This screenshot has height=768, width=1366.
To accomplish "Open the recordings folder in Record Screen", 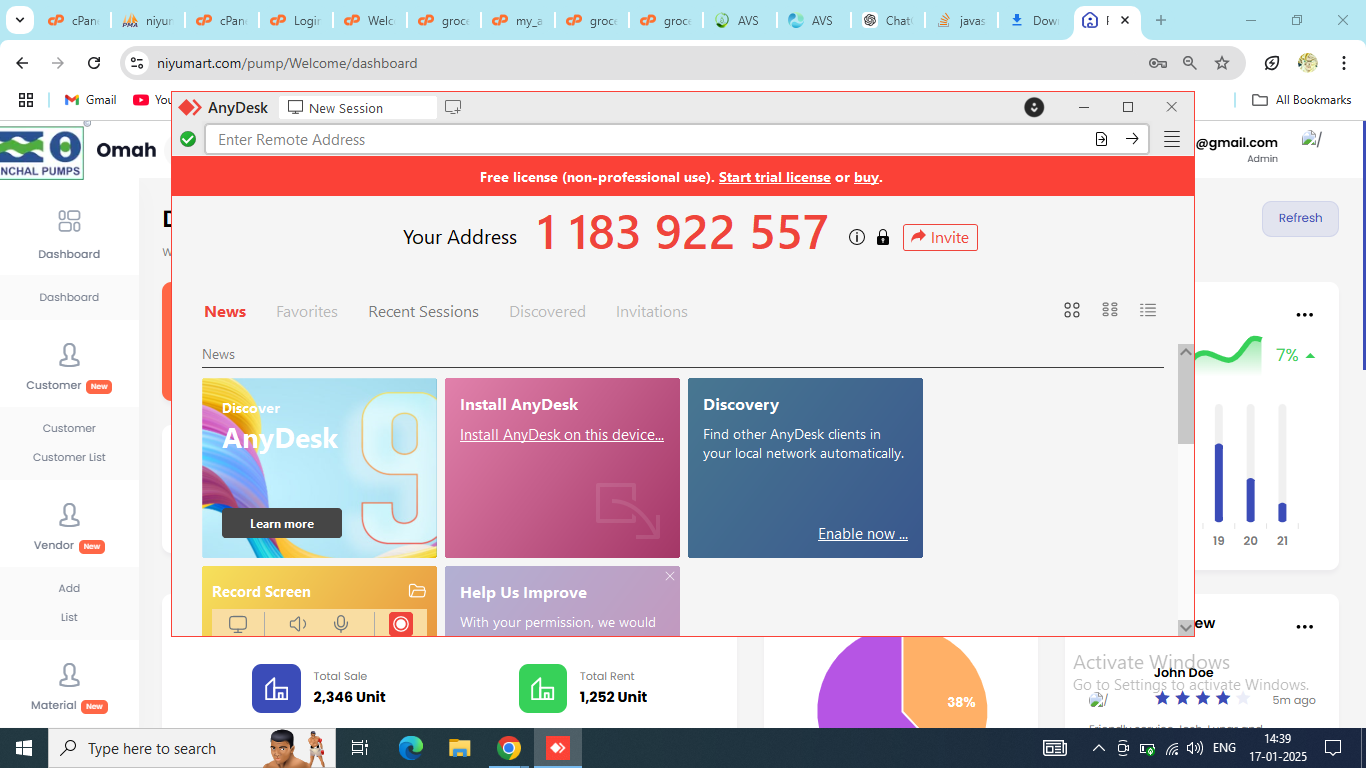I will point(417,591).
